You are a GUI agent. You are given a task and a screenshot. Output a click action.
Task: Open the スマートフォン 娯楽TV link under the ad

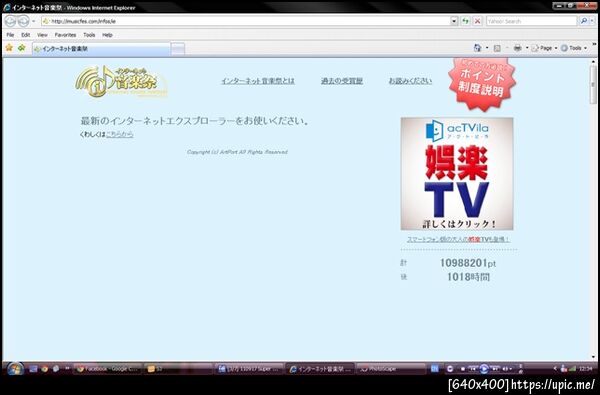458,239
